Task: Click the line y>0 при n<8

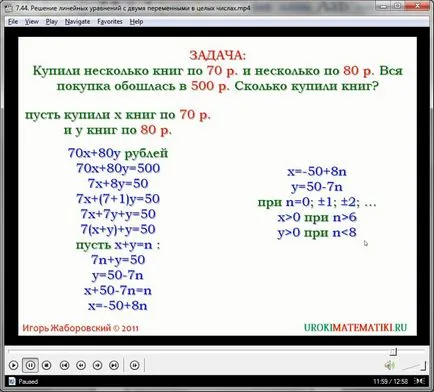Action: coord(317,232)
